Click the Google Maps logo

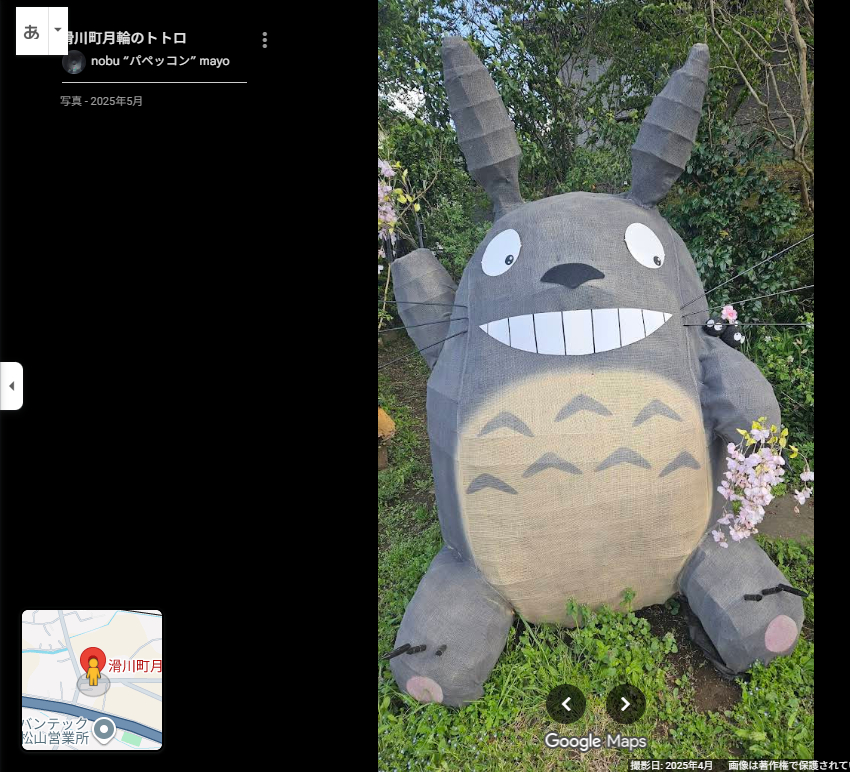(x=595, y=742)
